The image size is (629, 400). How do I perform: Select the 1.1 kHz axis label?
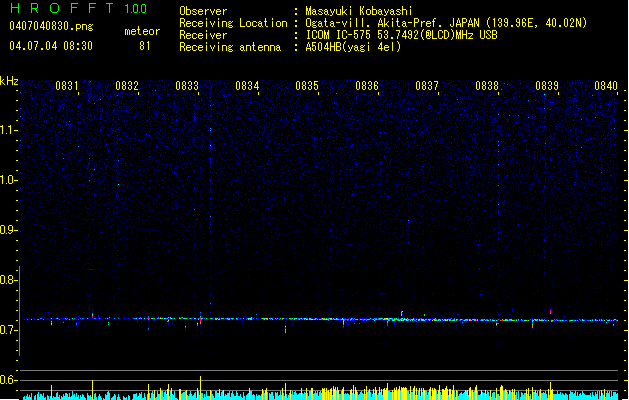(x=8, y=130)
